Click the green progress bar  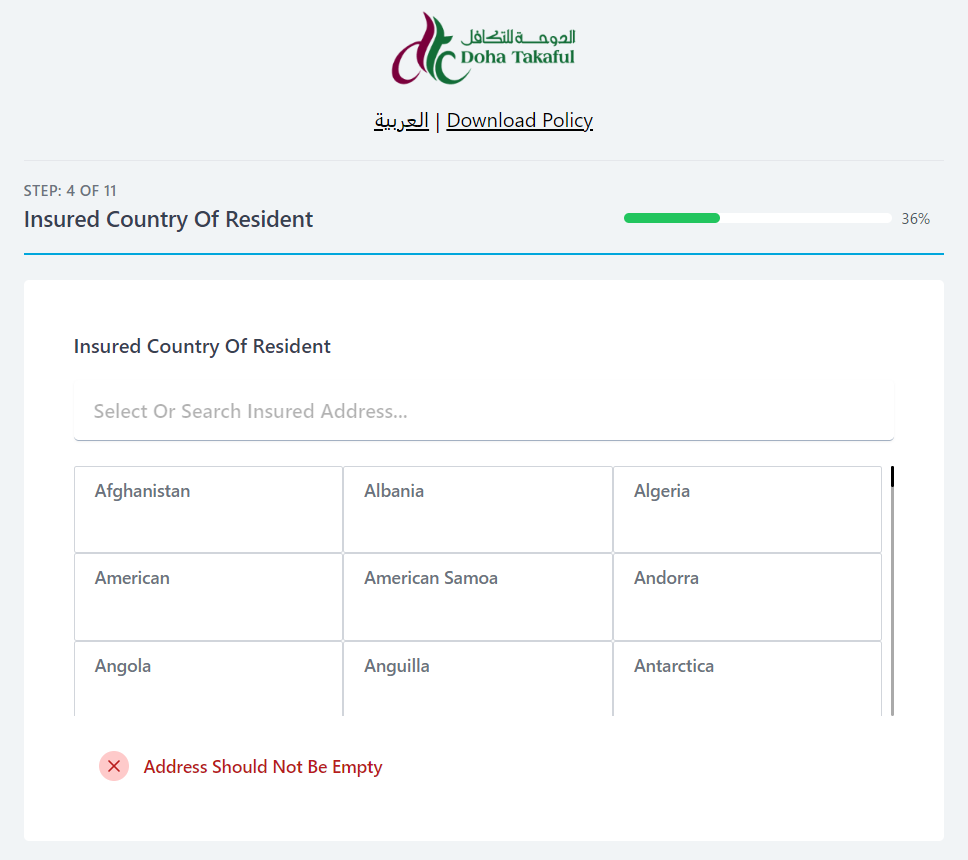tap(672, 218)
